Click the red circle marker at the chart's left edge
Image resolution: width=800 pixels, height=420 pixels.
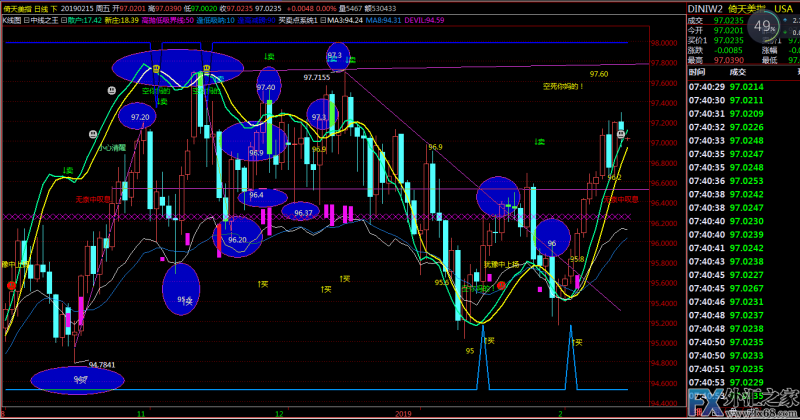pos(11,285)
